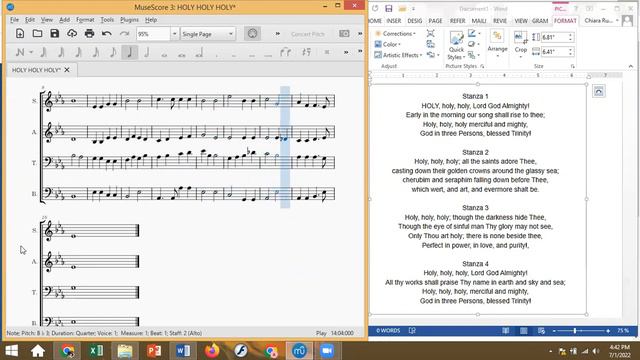
Task: Expand hidden playback toolbar items
Action: click(x=278, y=34)
